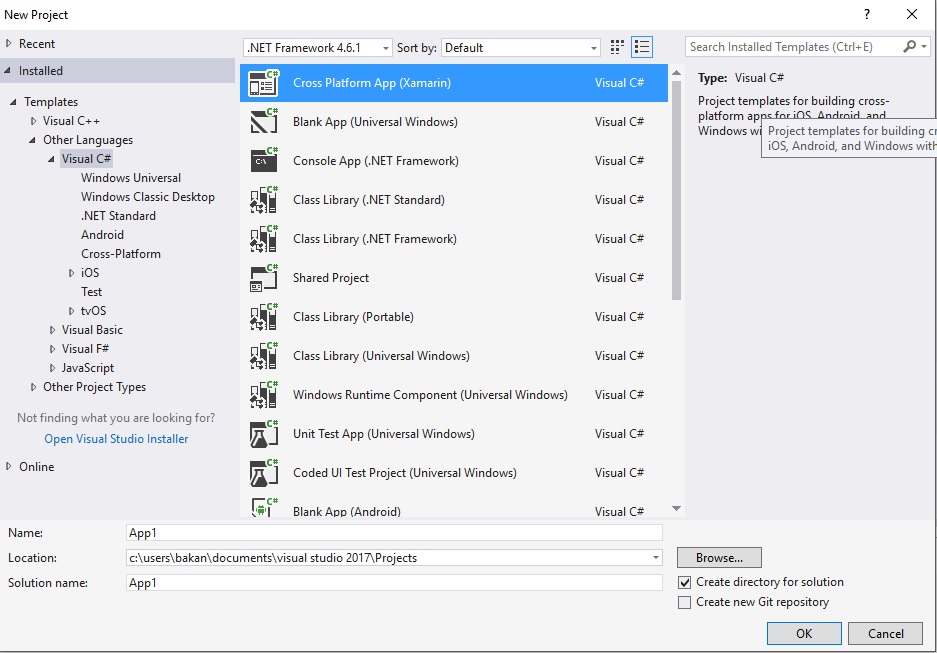This screenshot has height=653, width=937.
Task: Click the Solution name input field
Action: (x=394, y=583)
